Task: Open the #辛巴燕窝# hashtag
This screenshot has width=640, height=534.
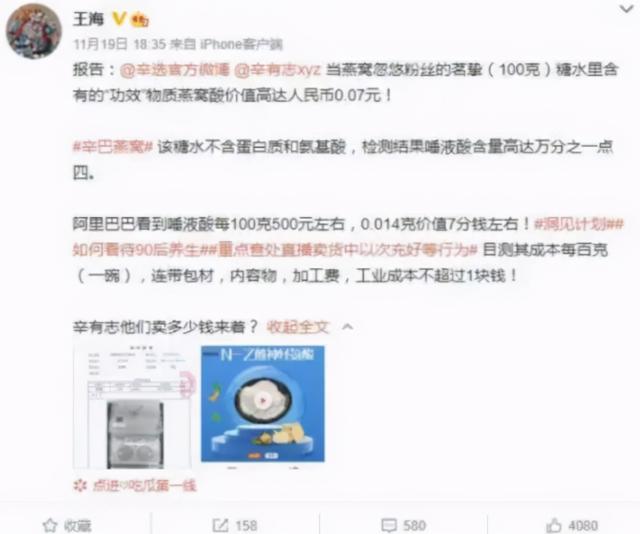Action: click(113, 147)
